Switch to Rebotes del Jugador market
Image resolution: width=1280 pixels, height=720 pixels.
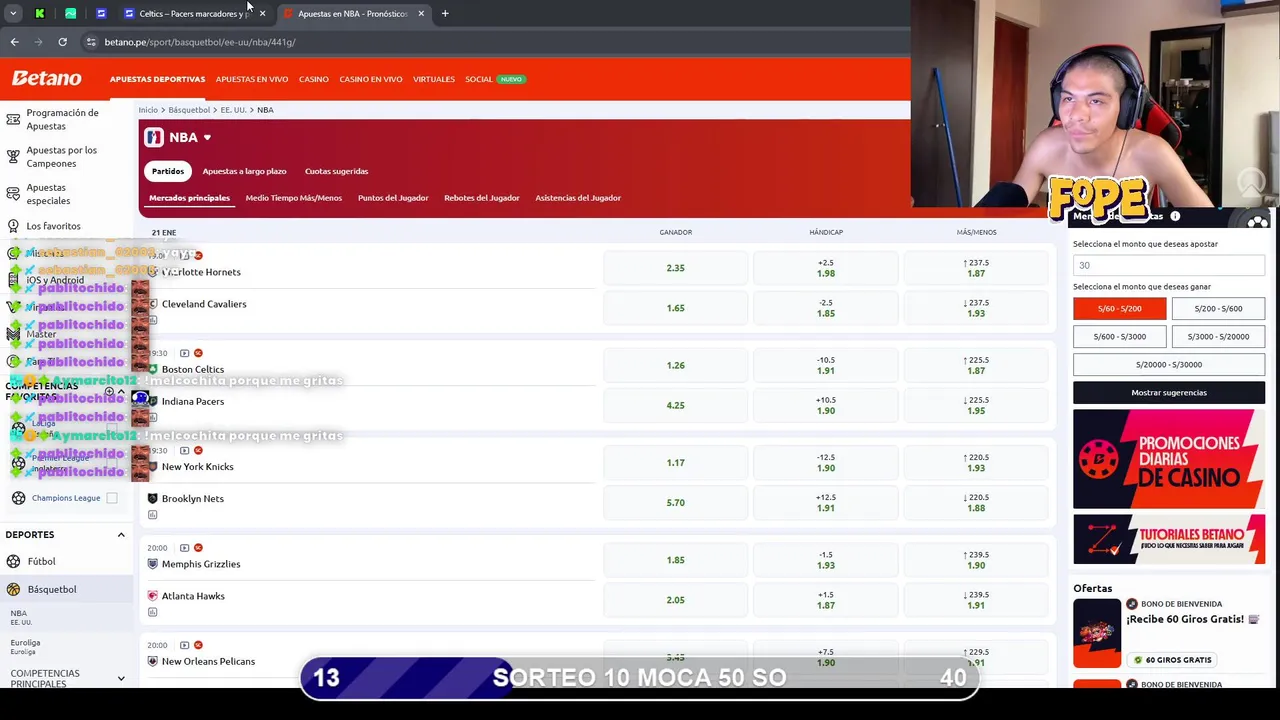pos(481,198)
